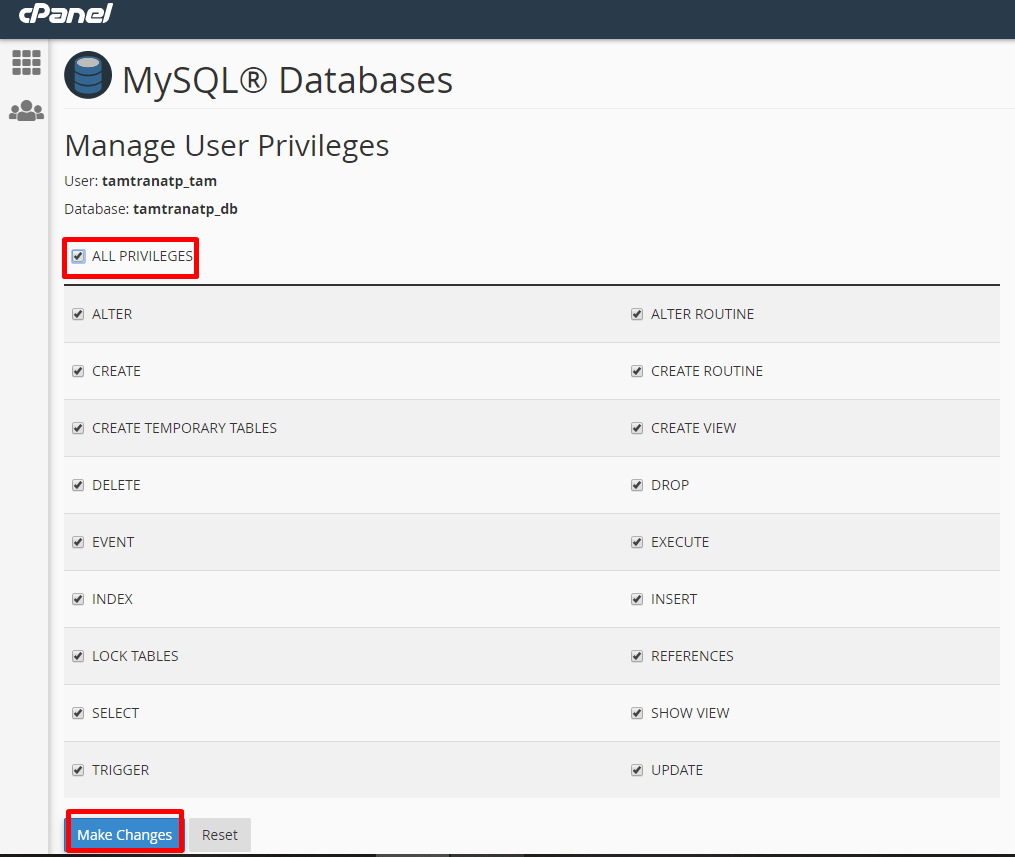Click the Make Changes button

point(125,834)
